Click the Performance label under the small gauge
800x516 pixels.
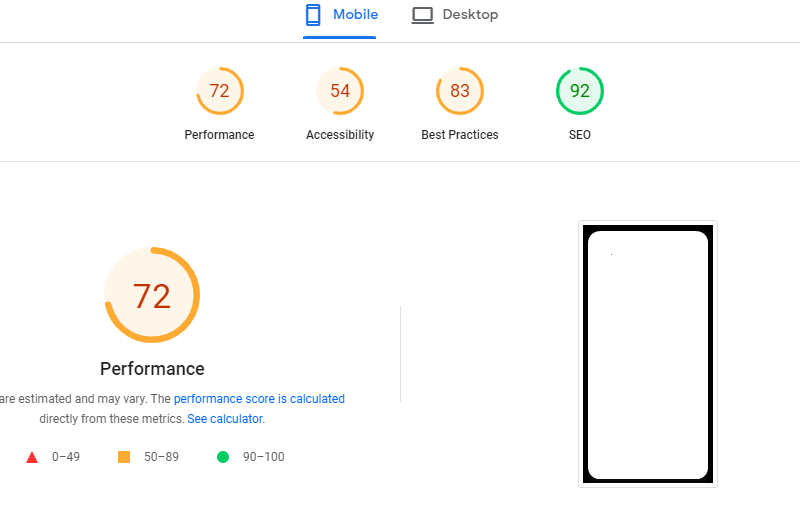(220, 135)
